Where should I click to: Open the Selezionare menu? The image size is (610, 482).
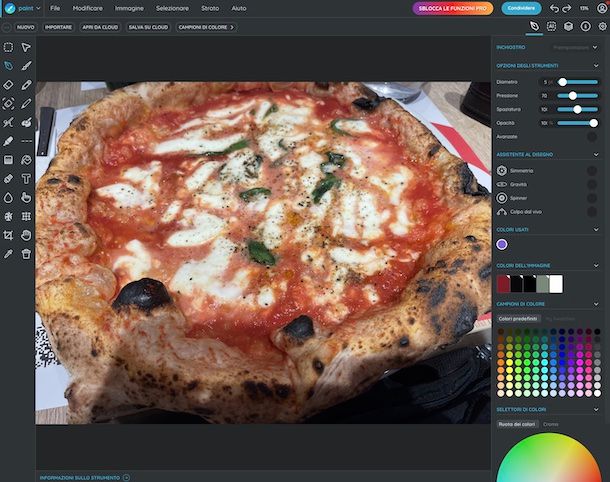point(172,8)
